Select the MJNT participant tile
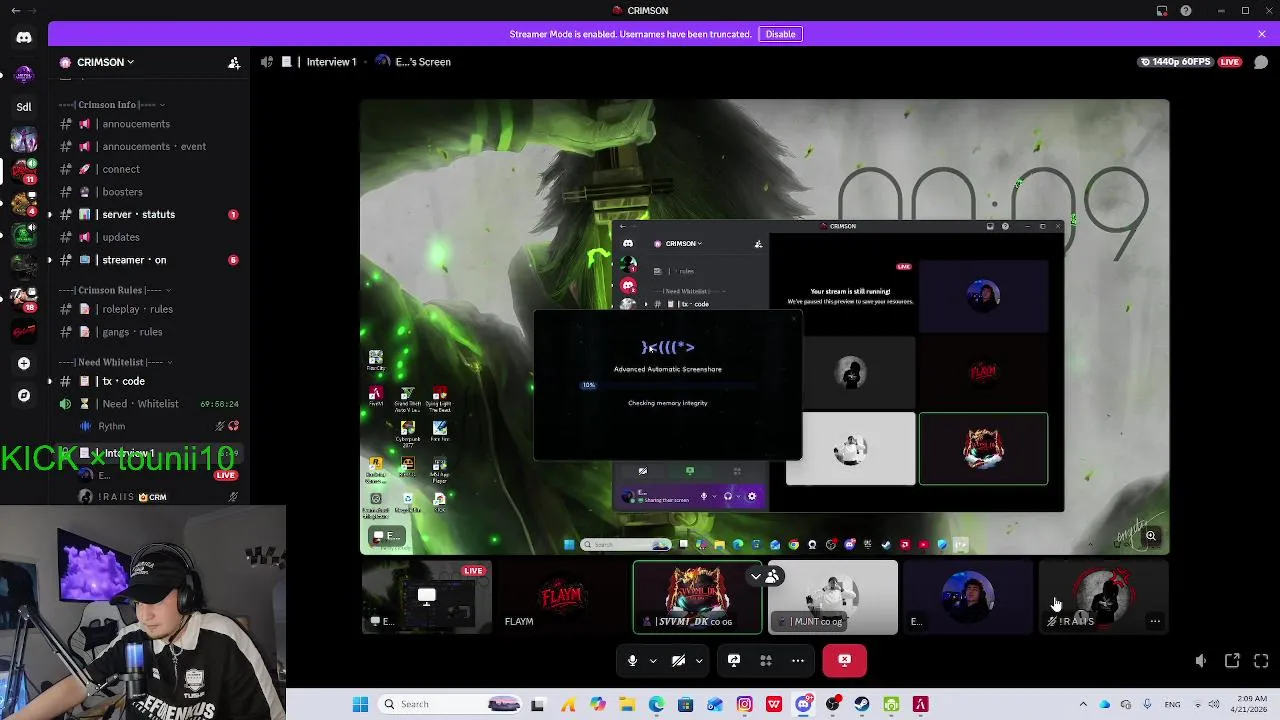Screen dimensions: 1280x720 [x=833, y=597]
